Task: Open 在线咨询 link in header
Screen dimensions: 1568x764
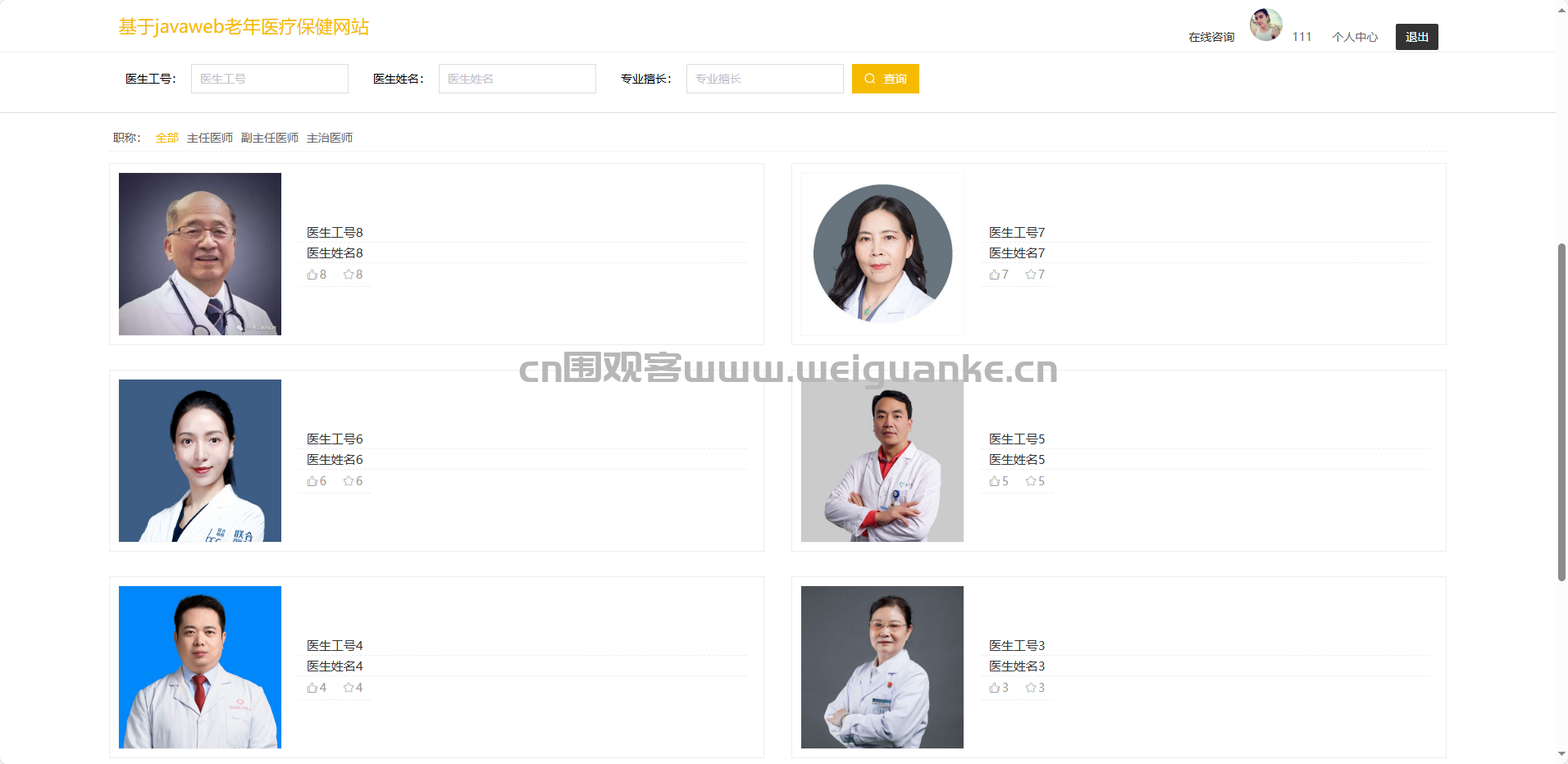Action: pyautogui.click(x=1211, y=37)
